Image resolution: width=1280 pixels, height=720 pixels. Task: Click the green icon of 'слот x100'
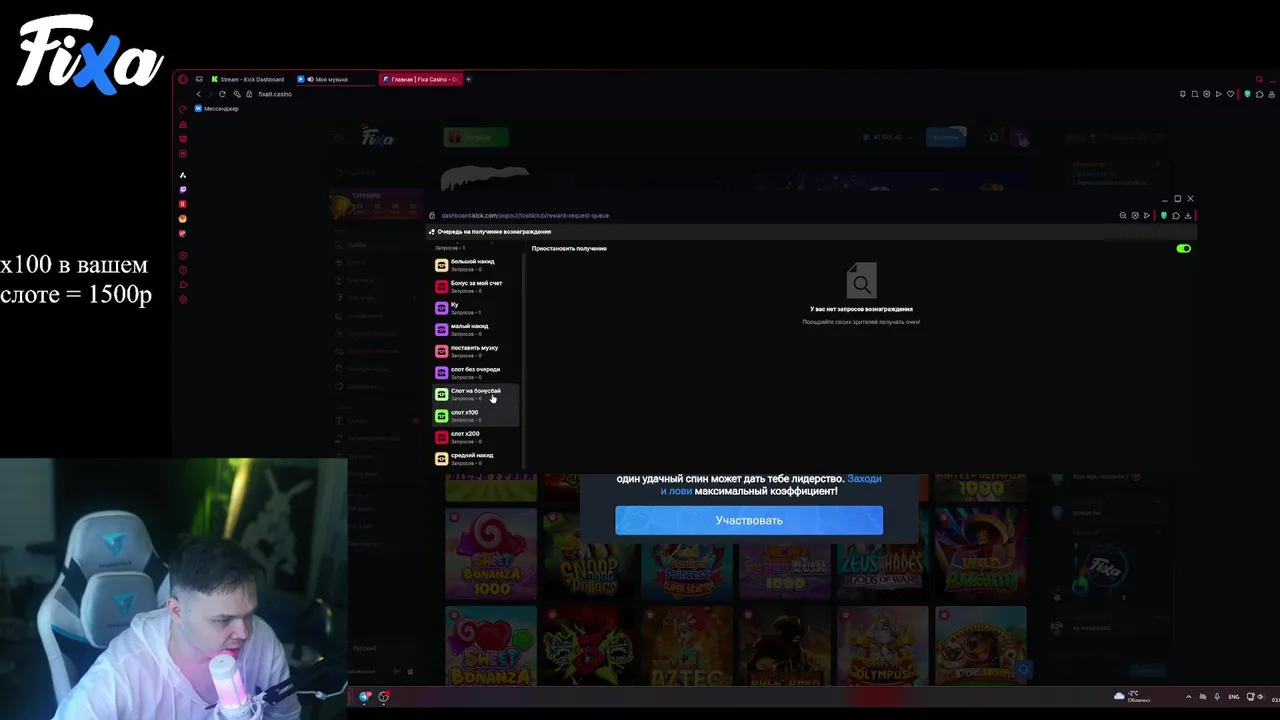point(441,415)
